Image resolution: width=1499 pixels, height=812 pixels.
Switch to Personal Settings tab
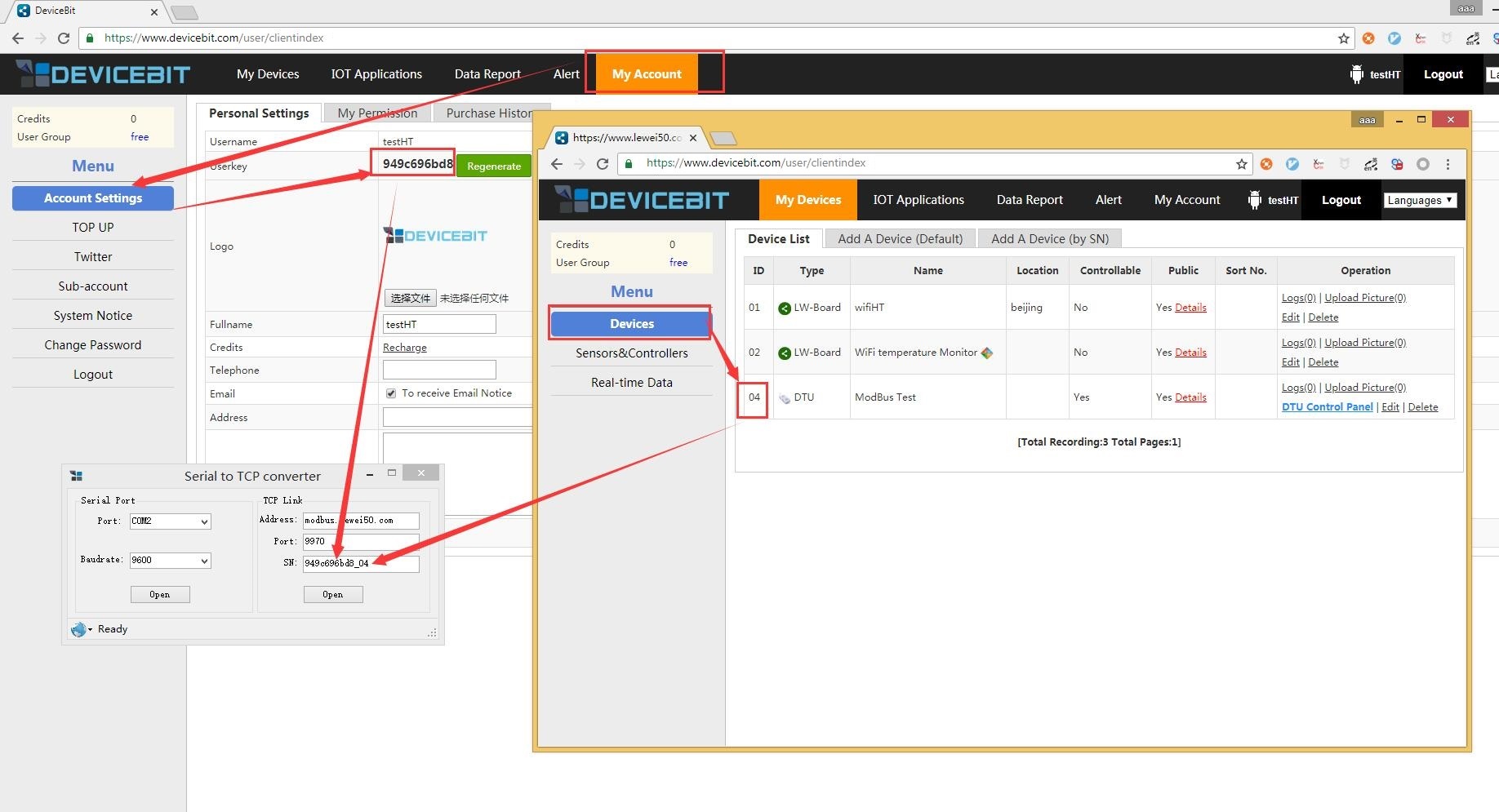click(x=259, y=113)
